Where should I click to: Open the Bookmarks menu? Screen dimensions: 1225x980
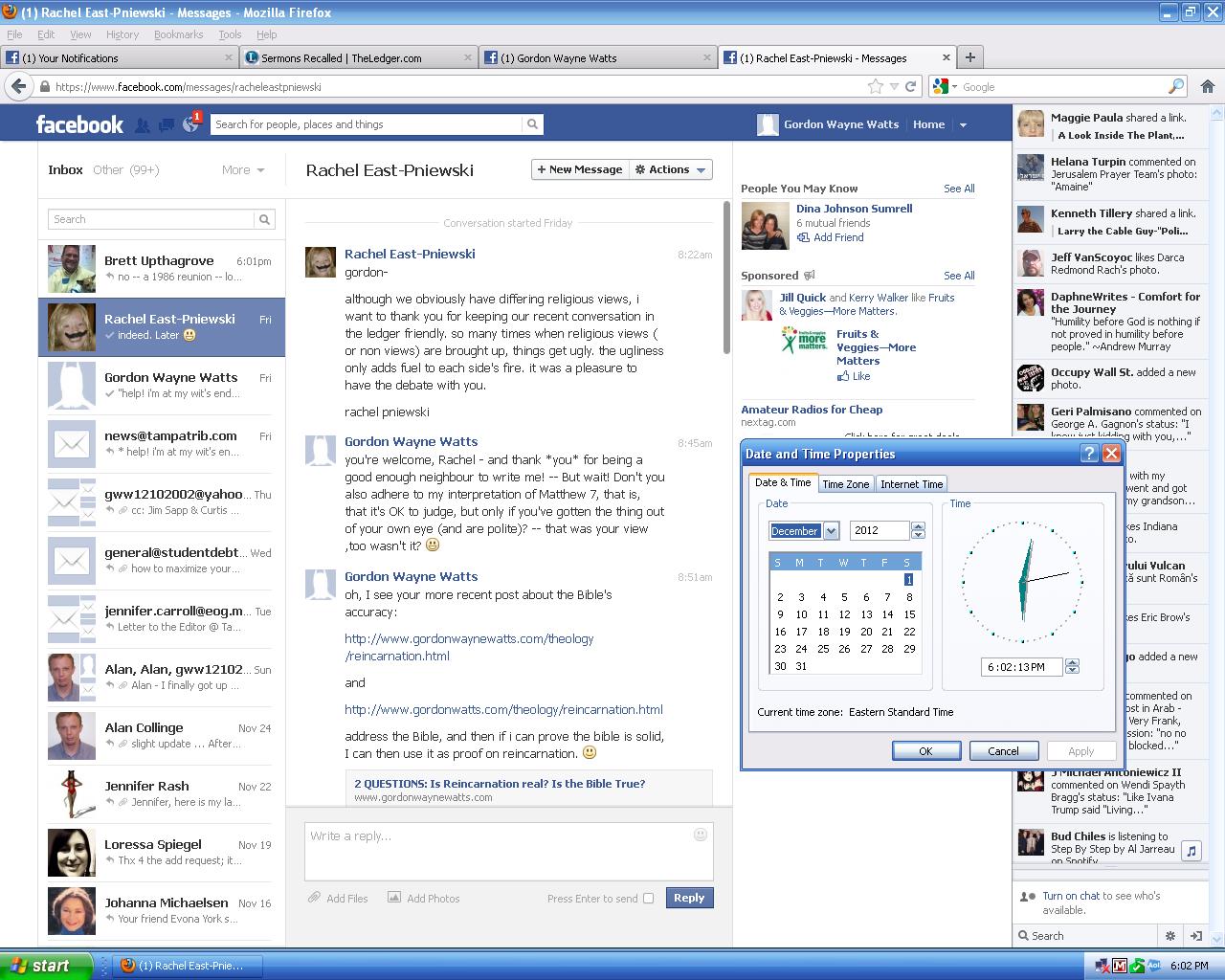click(x=178, y=34)
